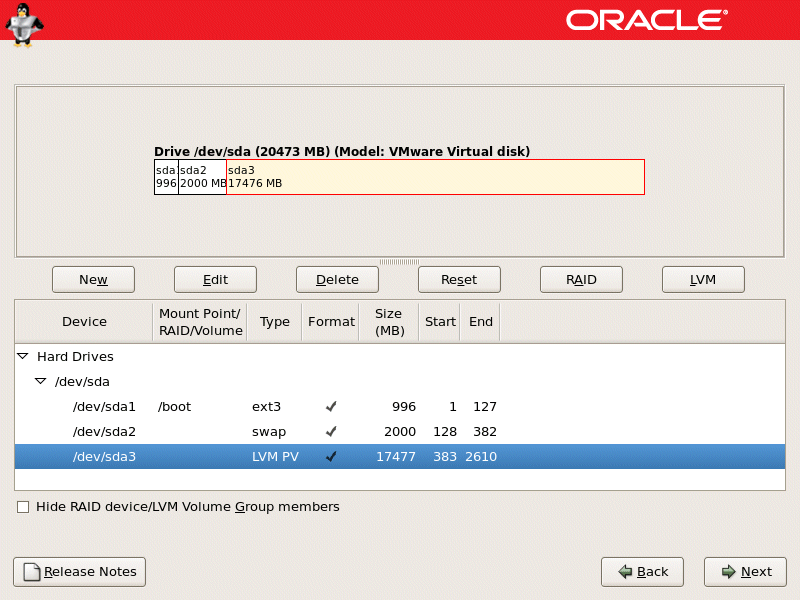The height and width of the screenshot is (600, 800).
Task: Click the Drive /dev/sda (20473 MB) title
Action: pyautogui.click(x=342, y=152)
